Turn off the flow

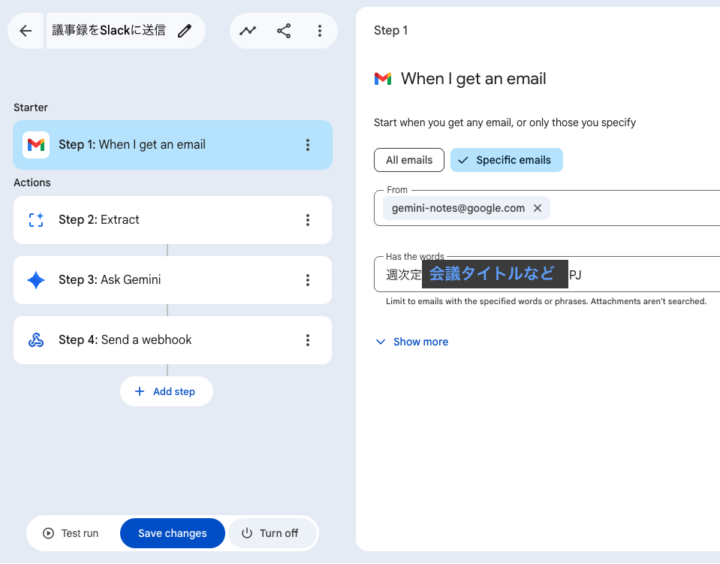(x=270, y=533)
